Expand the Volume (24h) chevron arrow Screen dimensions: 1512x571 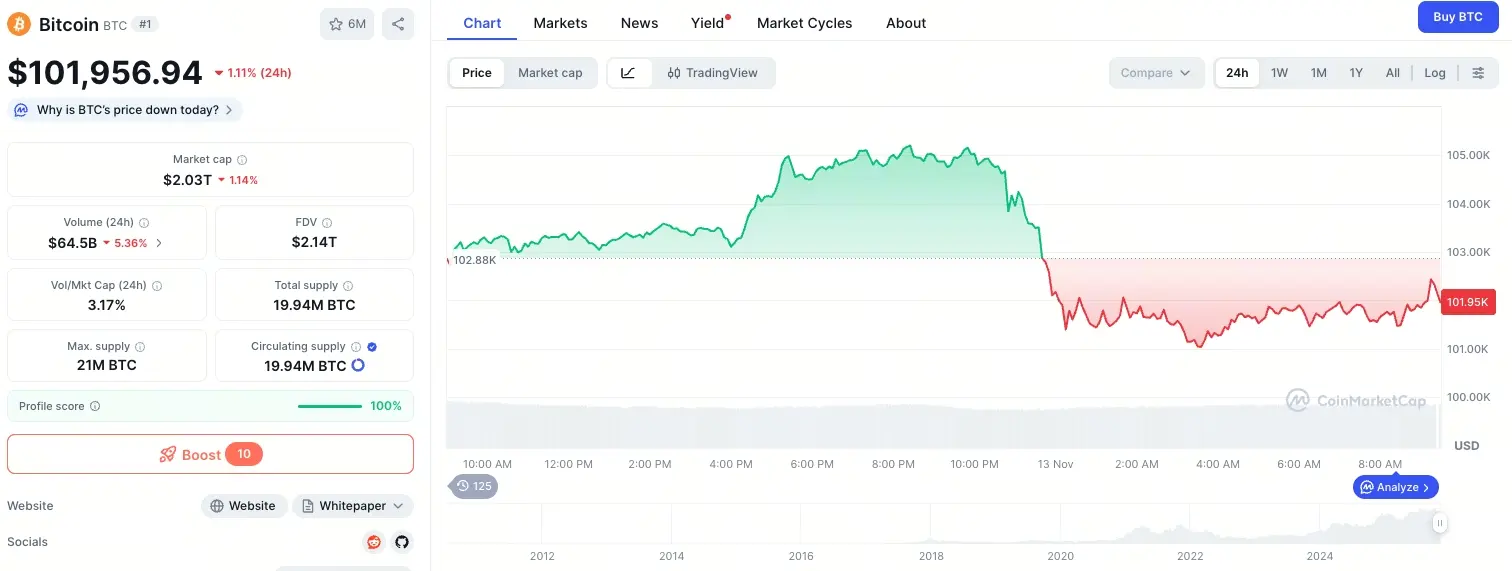(159, 243)
